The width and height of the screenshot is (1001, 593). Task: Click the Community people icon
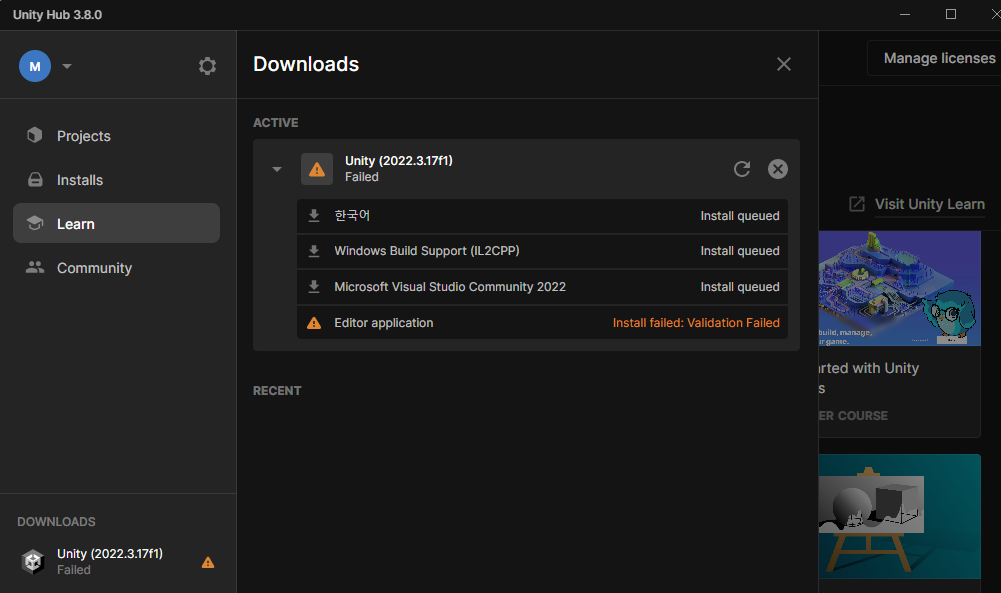pos(35,267)
